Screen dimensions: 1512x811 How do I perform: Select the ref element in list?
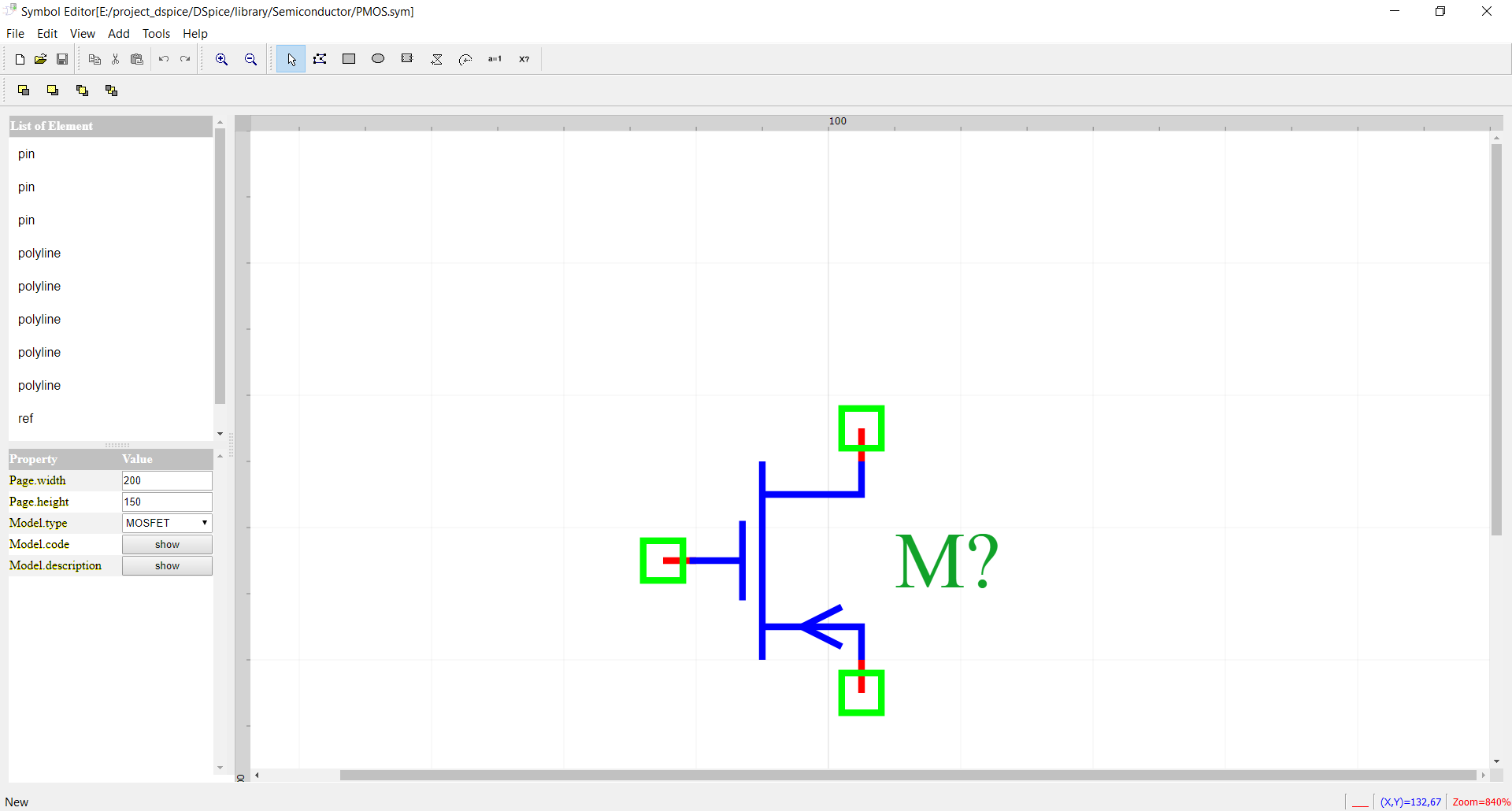point(26,419)
